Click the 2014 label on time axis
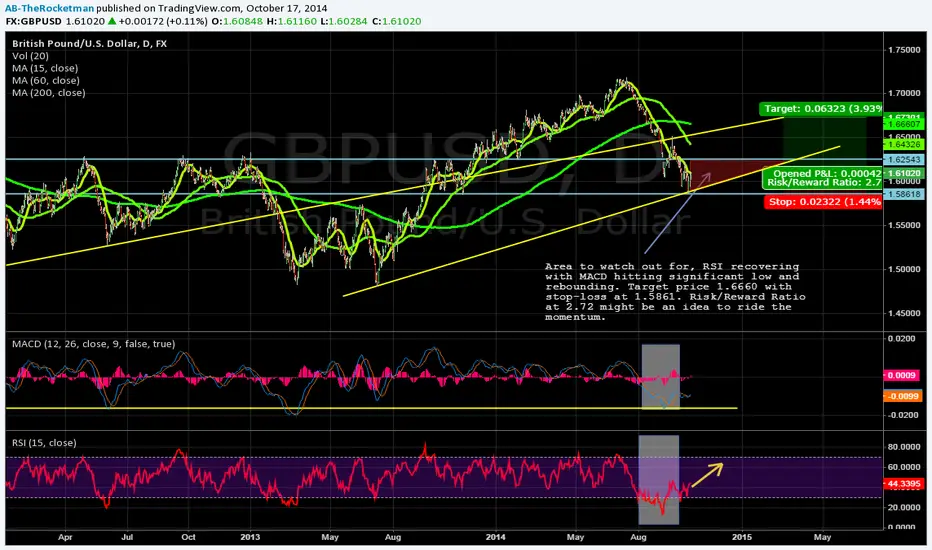 pos(496,538)
